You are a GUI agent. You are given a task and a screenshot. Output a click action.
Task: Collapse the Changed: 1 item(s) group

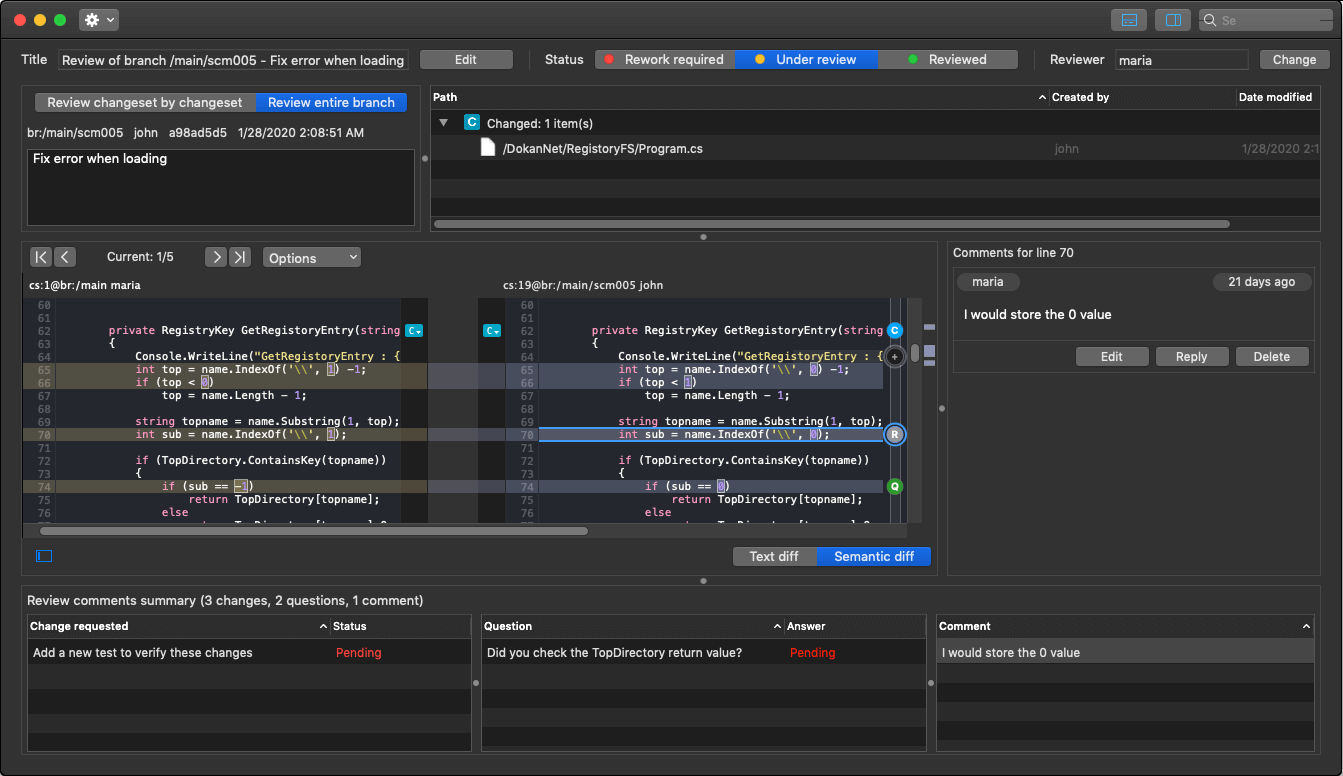444,123
